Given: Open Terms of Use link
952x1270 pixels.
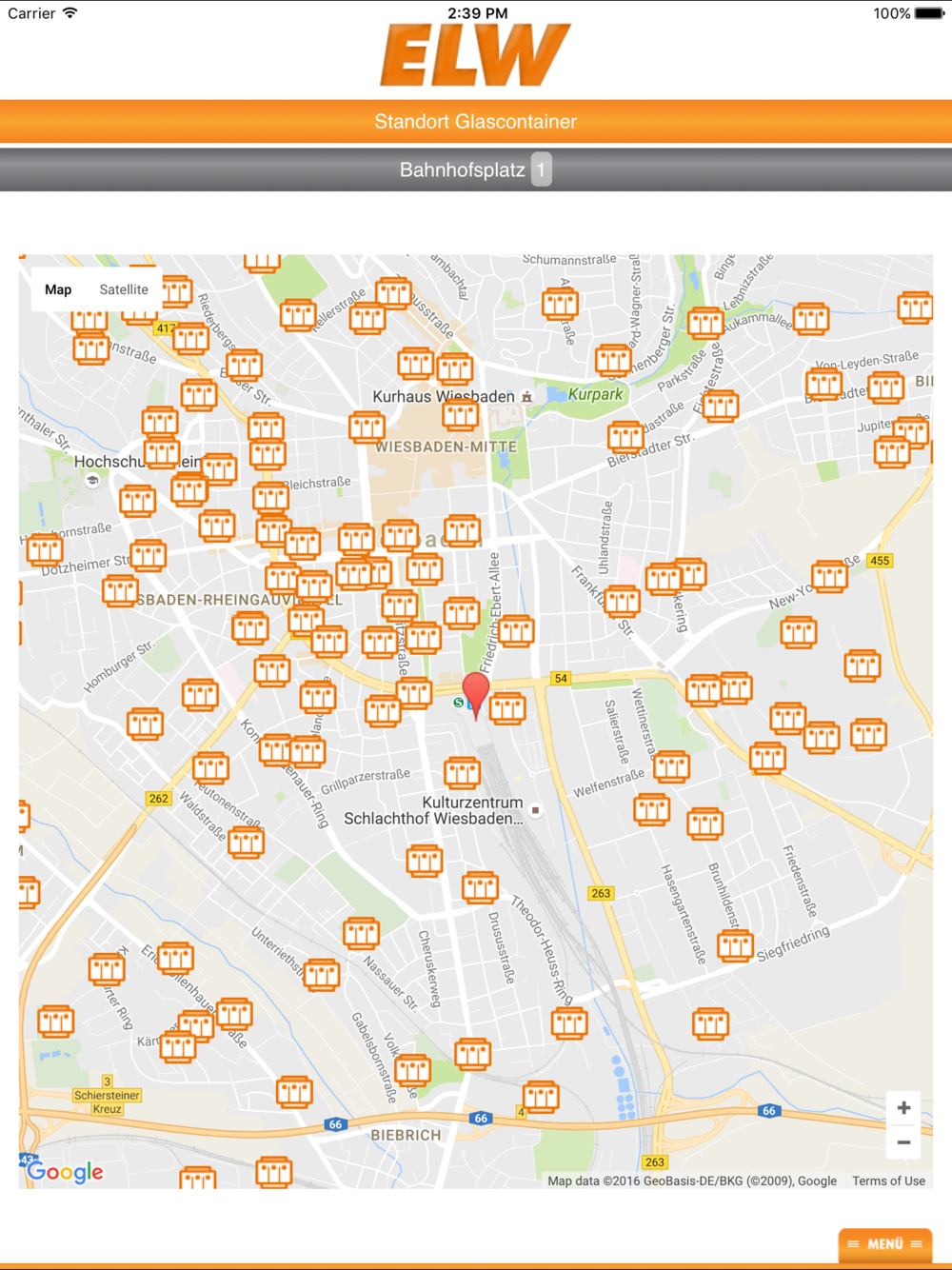Looking at the screenshot, I should (x=888, y=1181).
